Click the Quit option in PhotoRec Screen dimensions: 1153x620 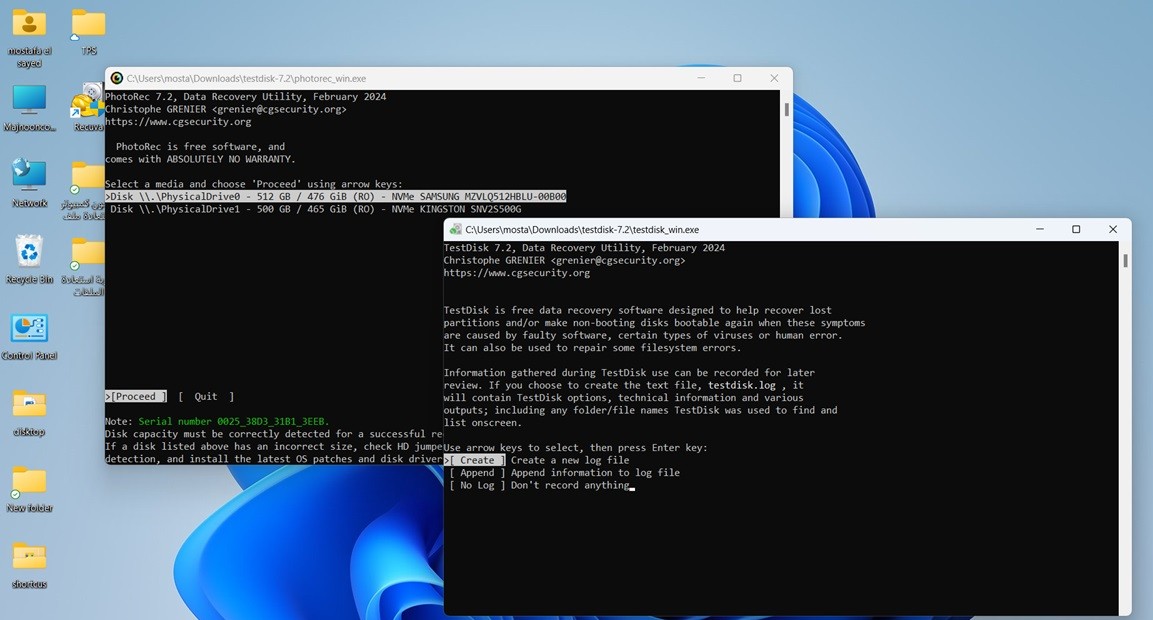click(x=206, y=397)
